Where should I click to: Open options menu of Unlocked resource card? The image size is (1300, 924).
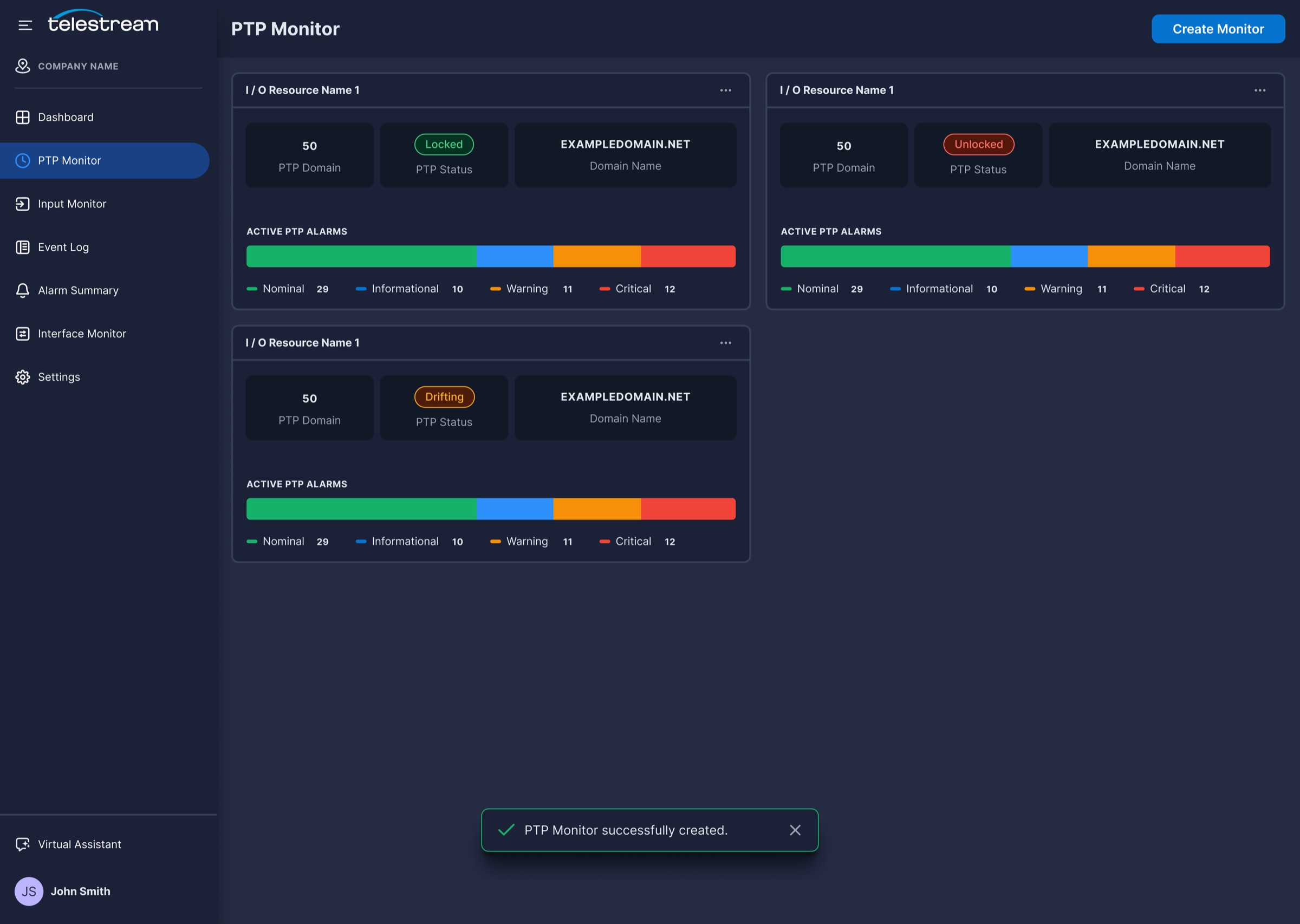coord(1260,90)
